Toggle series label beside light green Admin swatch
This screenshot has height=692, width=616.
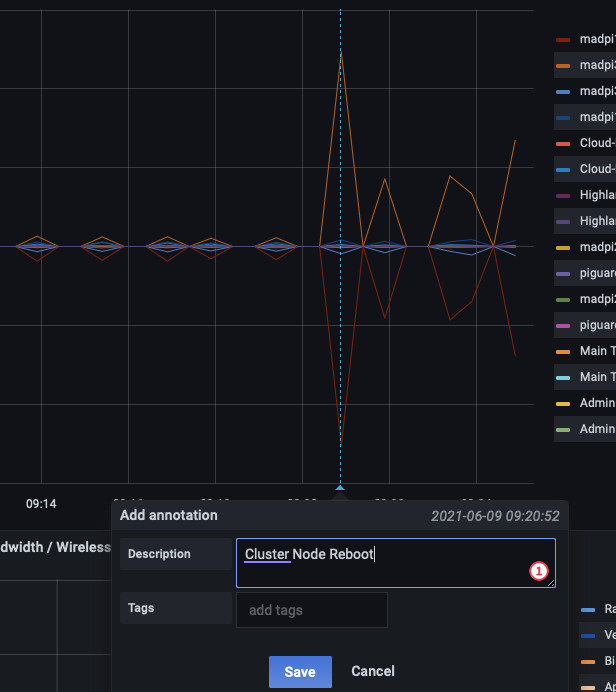click(x=597, y=429)
